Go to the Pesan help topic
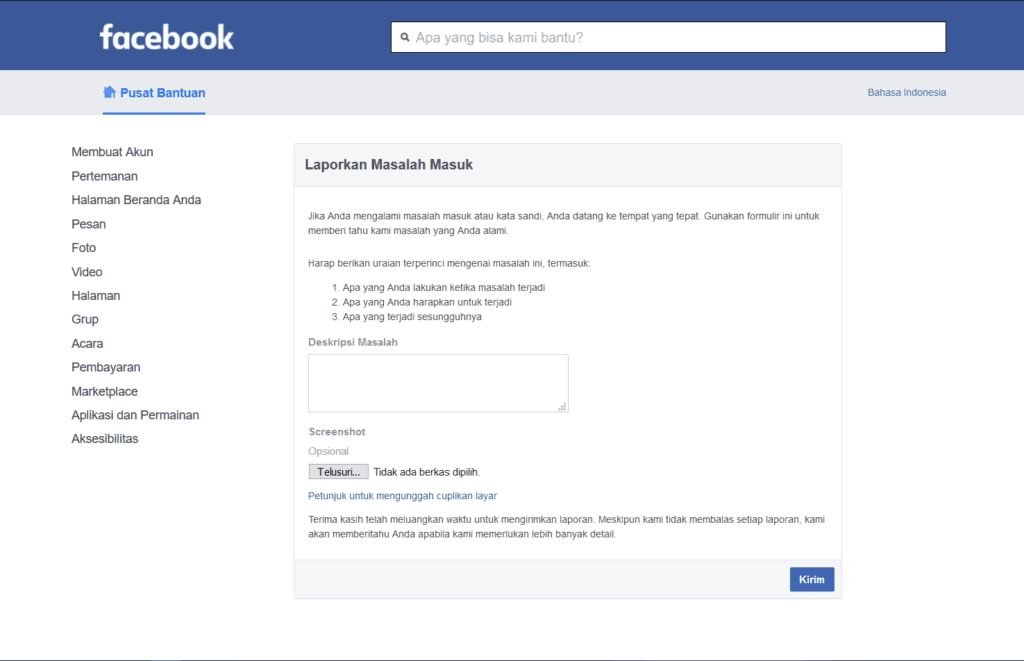 88,224
